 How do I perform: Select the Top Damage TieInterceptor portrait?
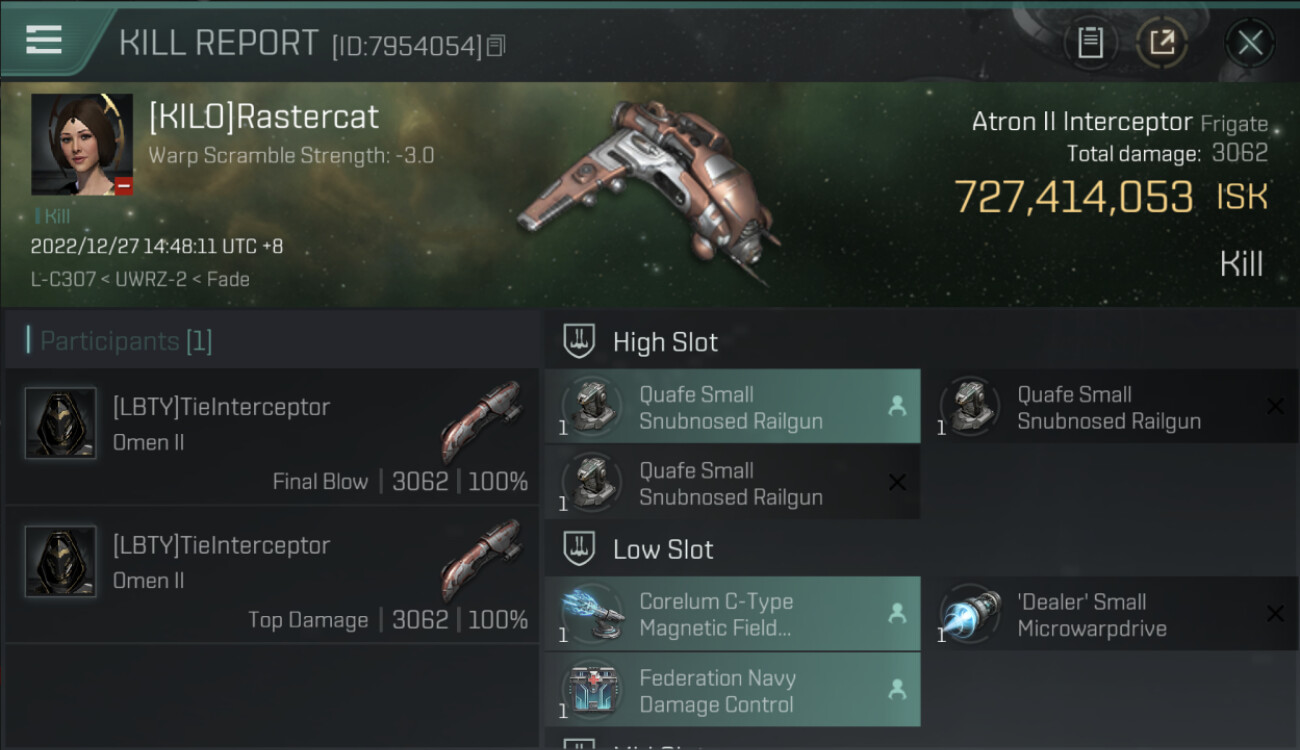[61, 561]
